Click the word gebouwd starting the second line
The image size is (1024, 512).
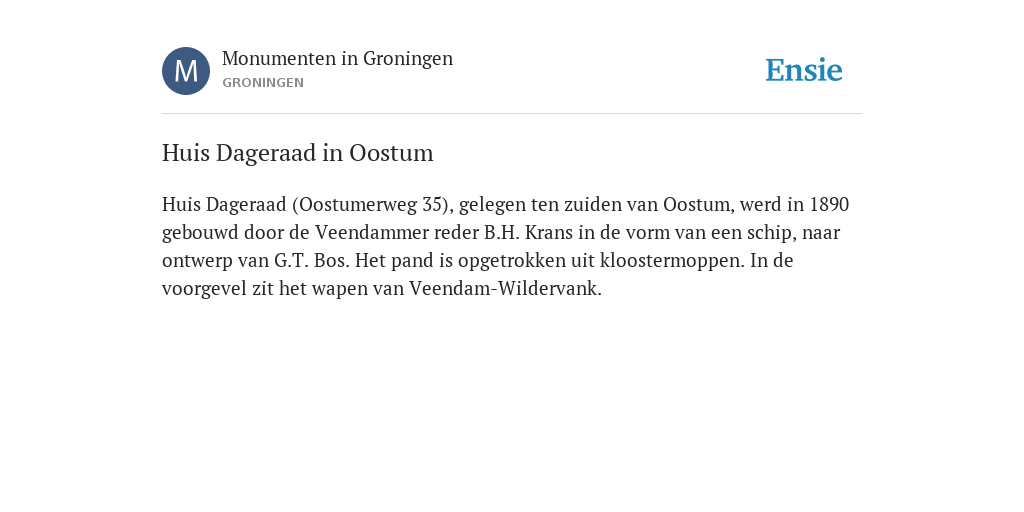(x=200, y=233)
